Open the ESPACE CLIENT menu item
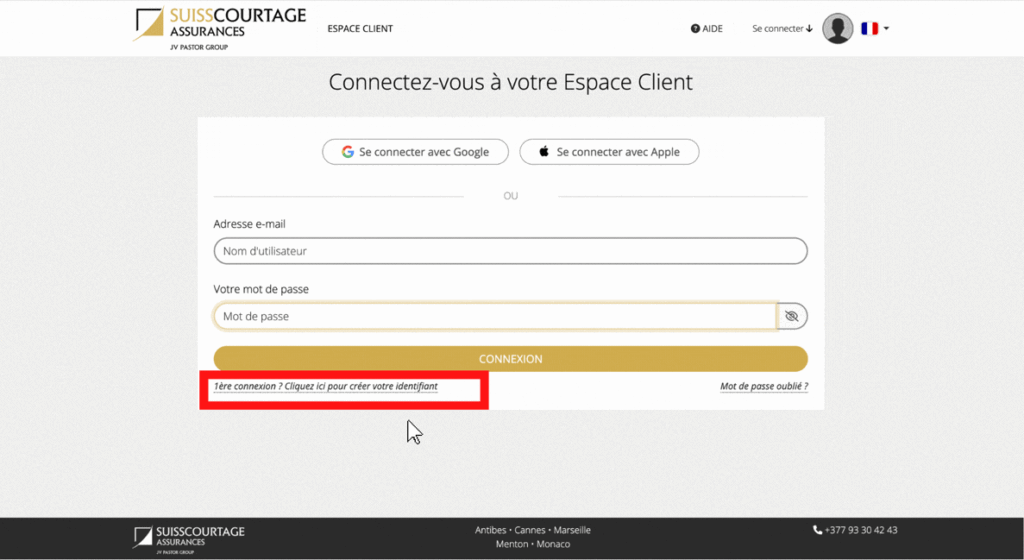Viewport: 1024px width, 560px height. pyautogui.click(x=360, y=29)
